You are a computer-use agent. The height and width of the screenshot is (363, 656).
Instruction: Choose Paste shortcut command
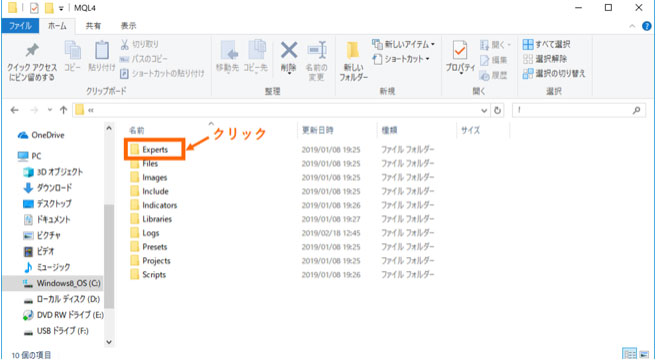click(x=162, y=74)
